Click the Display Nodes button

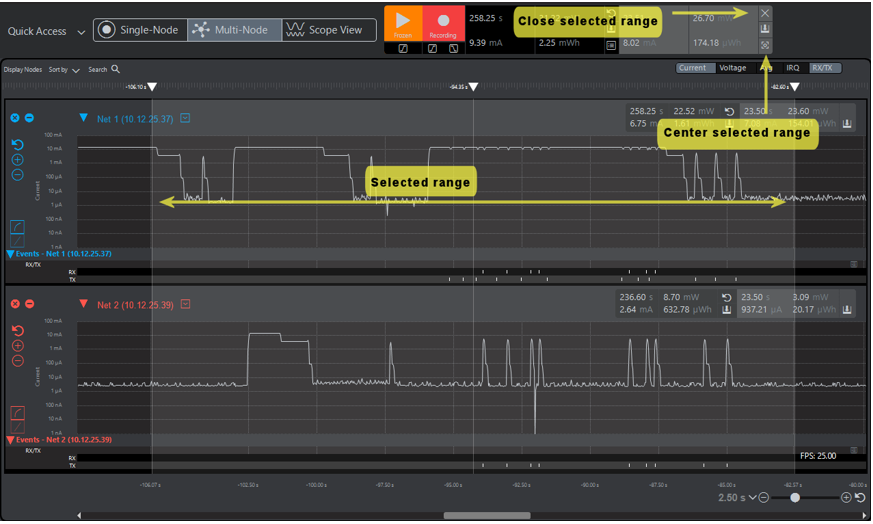point(23,70)
